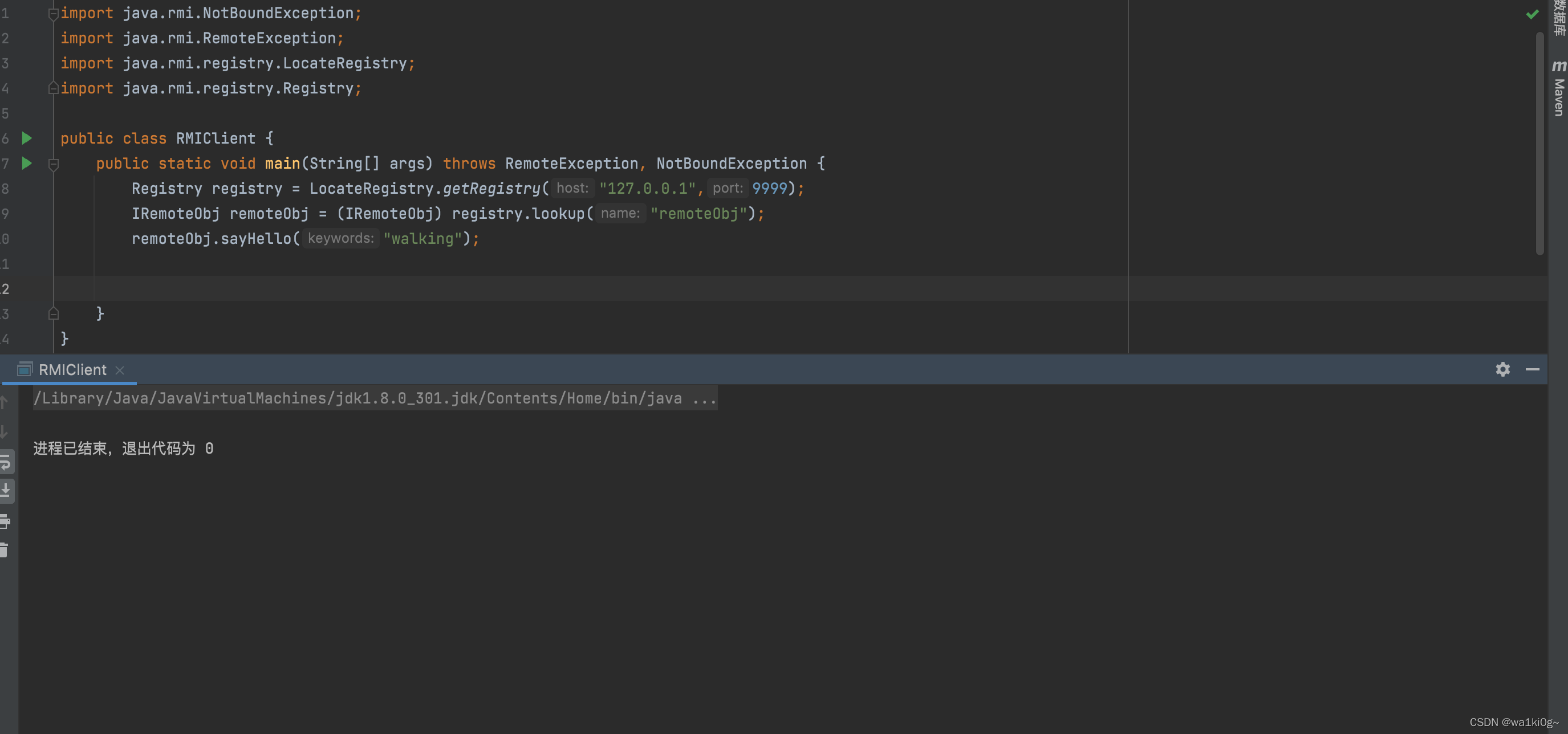The image size is (1568, 734).
Task: Run the main method via gutter arrow
Action: click(27, 163)
